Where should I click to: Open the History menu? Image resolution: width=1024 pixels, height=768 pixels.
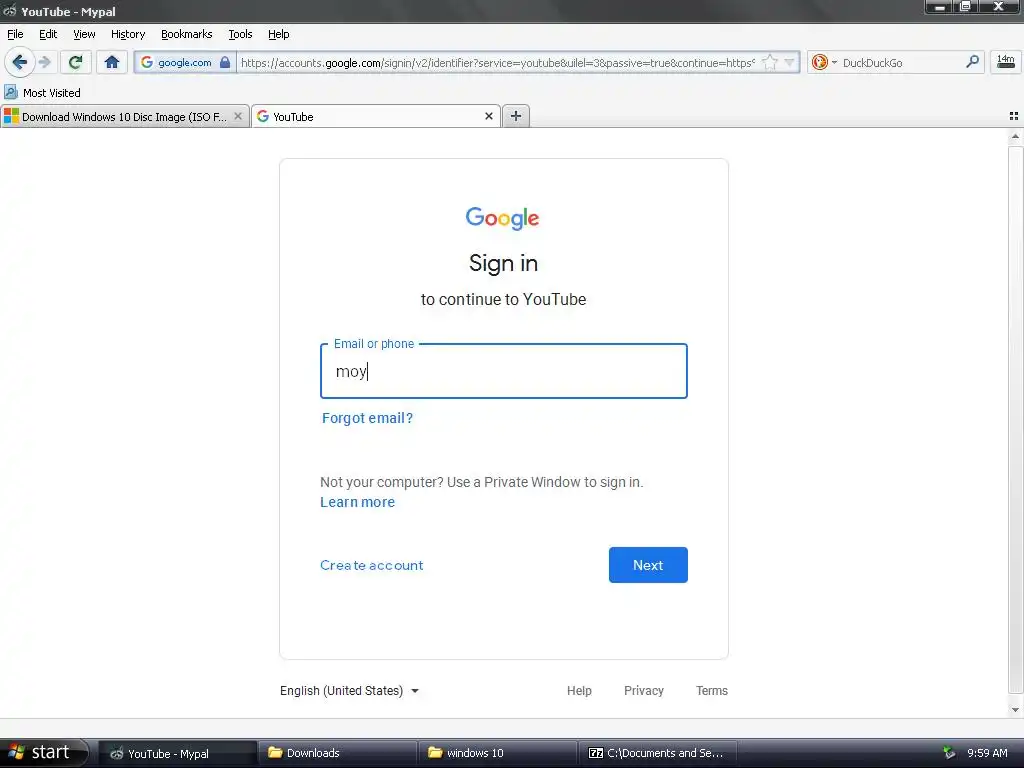click(128, 34)
